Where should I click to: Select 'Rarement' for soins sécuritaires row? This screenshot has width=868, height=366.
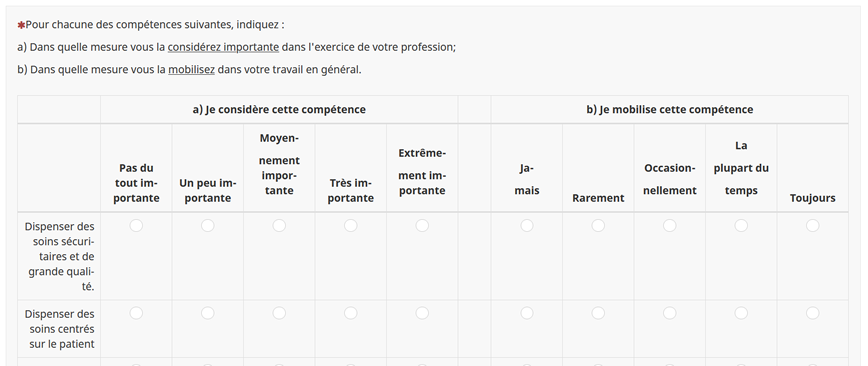coord(598,226)
